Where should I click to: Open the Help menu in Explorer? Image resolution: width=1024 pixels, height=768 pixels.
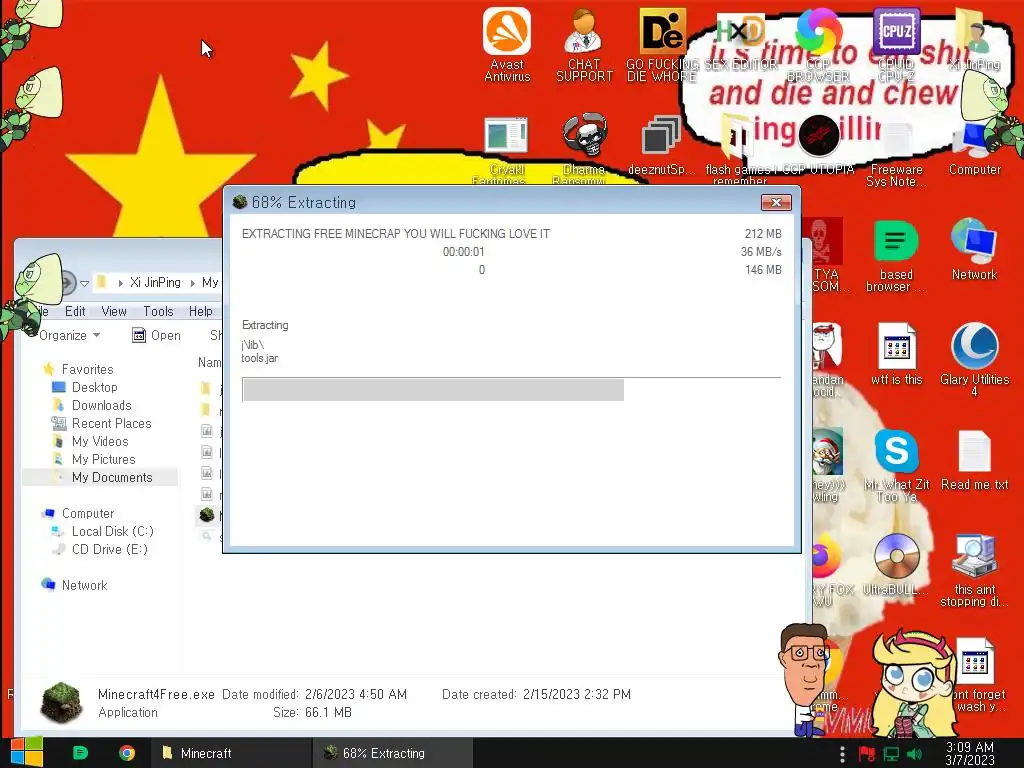click(x=200, y=312)
